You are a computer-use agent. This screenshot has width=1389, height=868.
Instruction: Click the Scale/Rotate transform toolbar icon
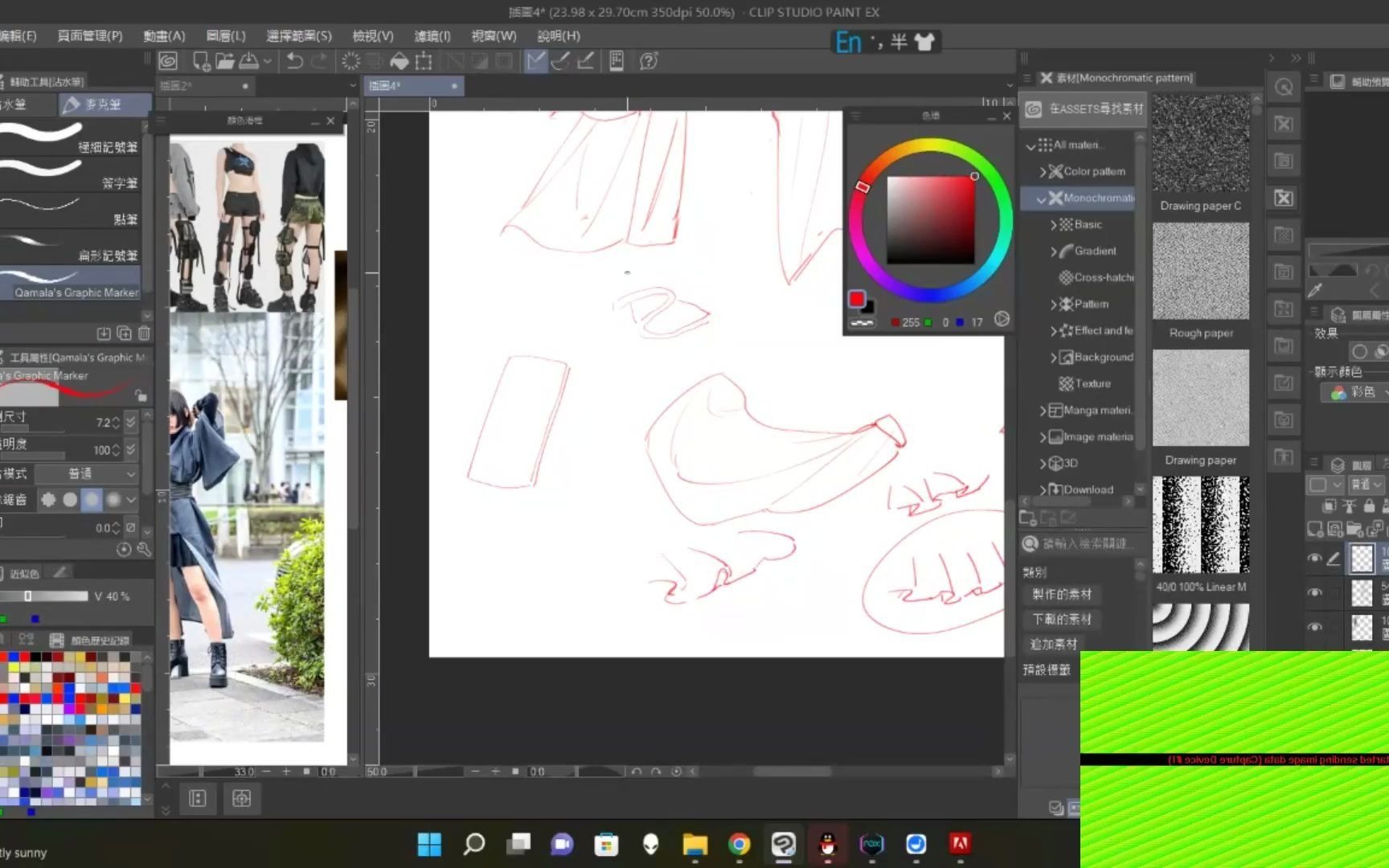[424, 61]
